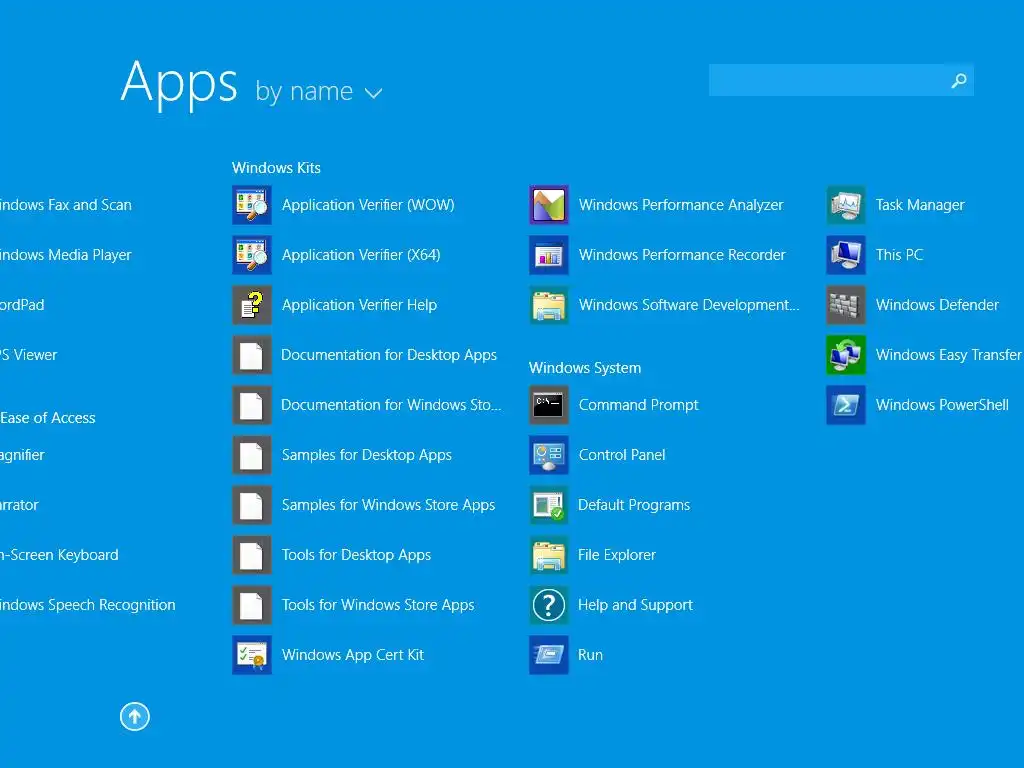Open XPS Viewer label
This screenshot has width=1024, height=768.
click(29, 355)
